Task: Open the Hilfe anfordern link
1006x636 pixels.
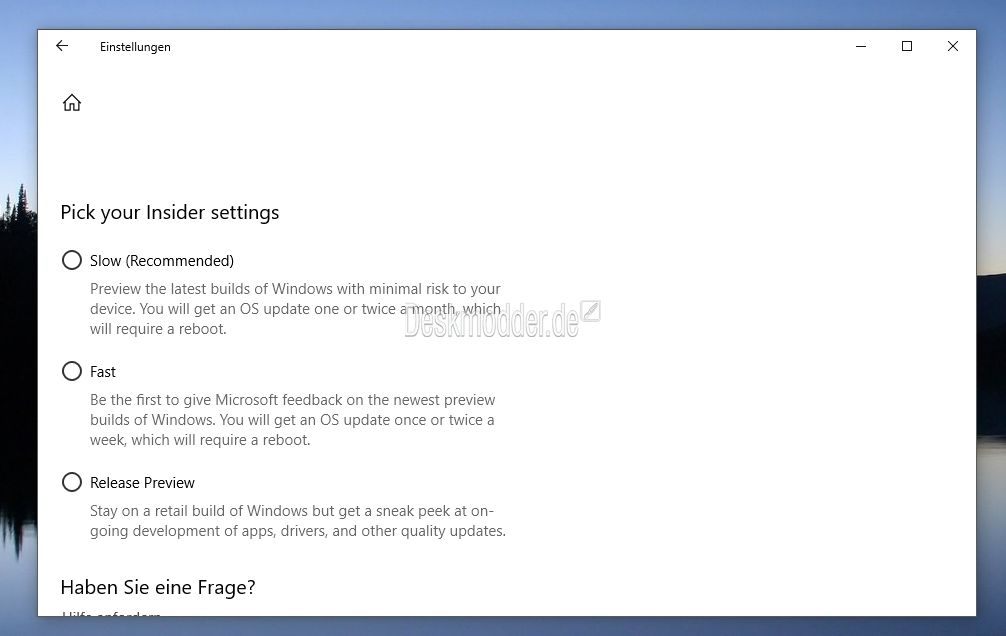Action: coord(111,614)
